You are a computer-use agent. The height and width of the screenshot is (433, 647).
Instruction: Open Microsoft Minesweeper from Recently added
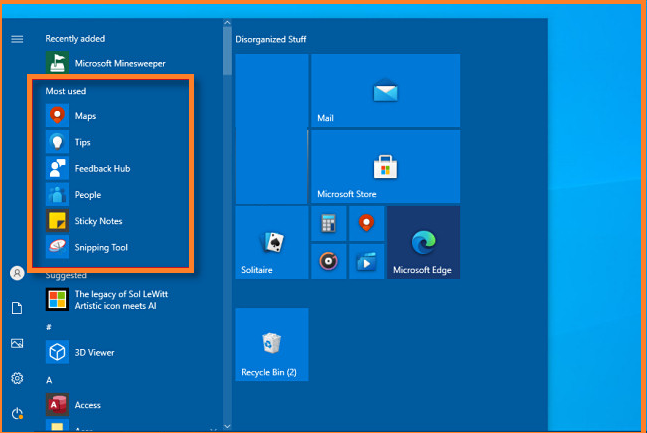coord(106,63)
